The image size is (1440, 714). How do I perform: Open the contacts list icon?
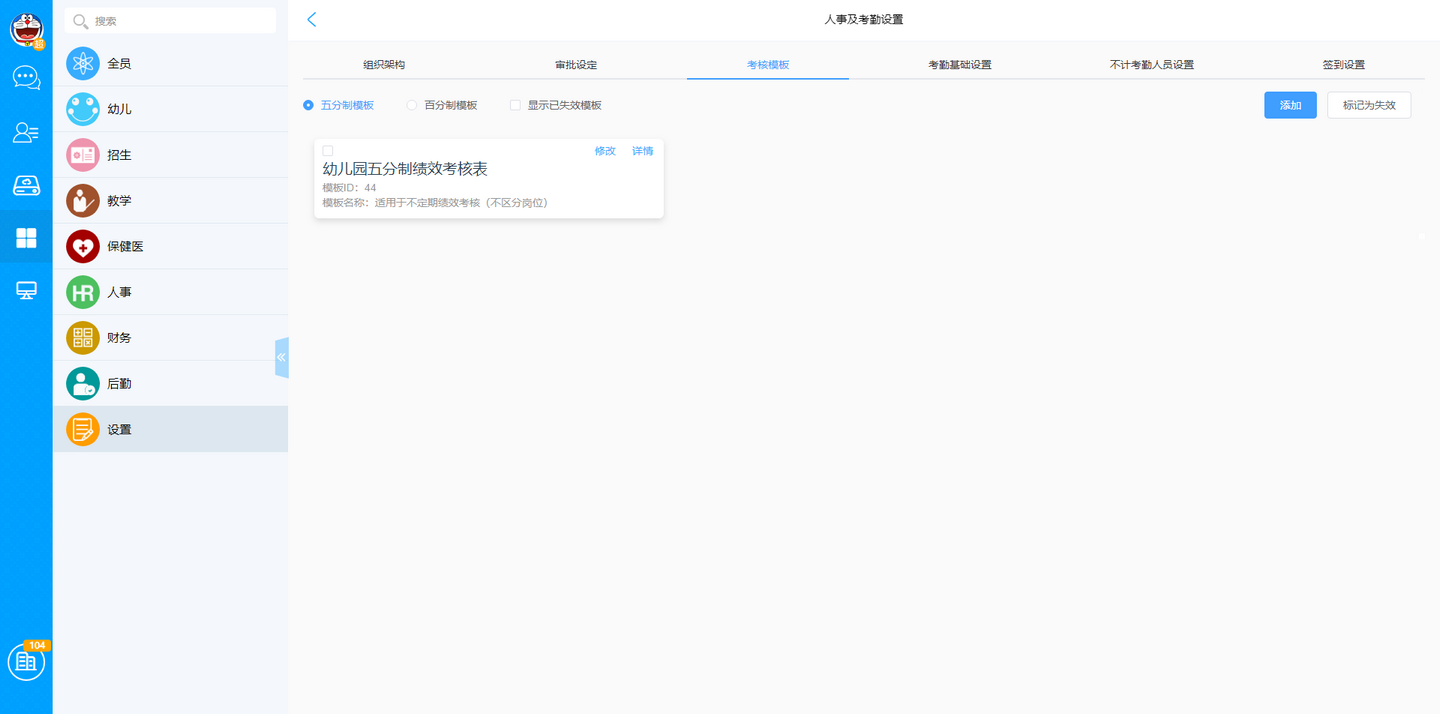[26, 132]
